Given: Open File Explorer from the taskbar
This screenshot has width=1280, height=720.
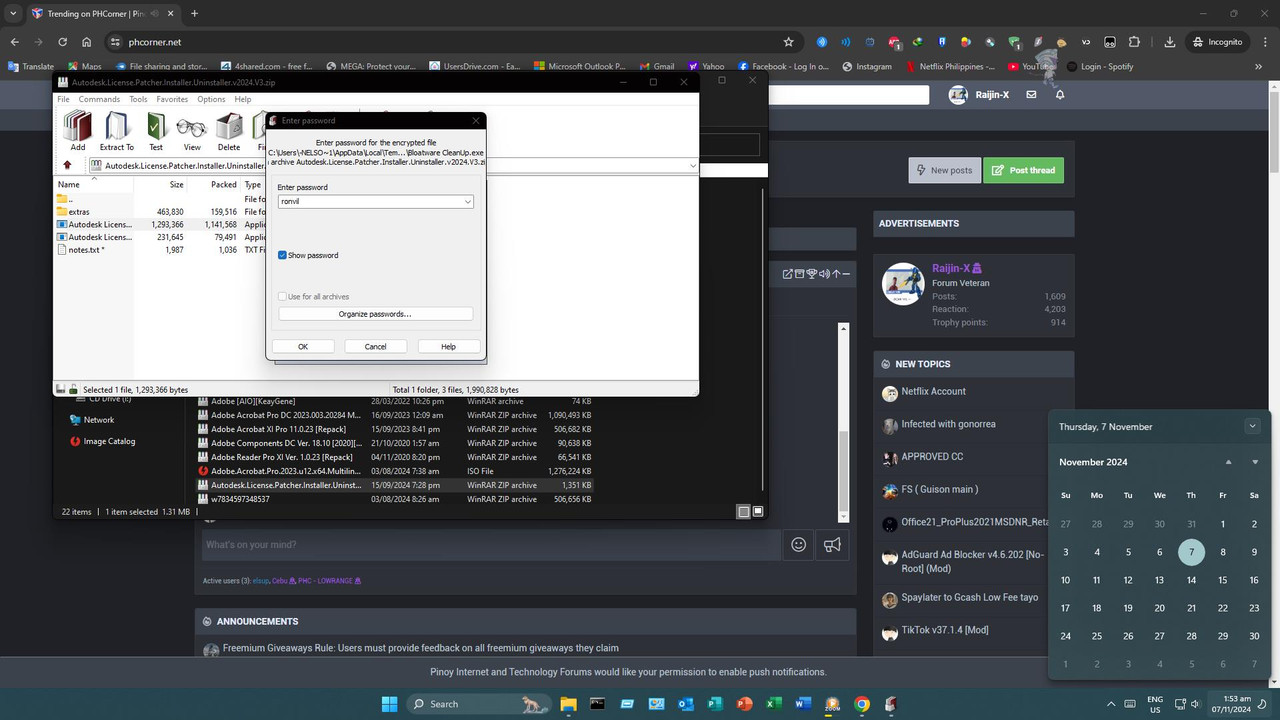Looking at the screenshot, I should 568,704.
